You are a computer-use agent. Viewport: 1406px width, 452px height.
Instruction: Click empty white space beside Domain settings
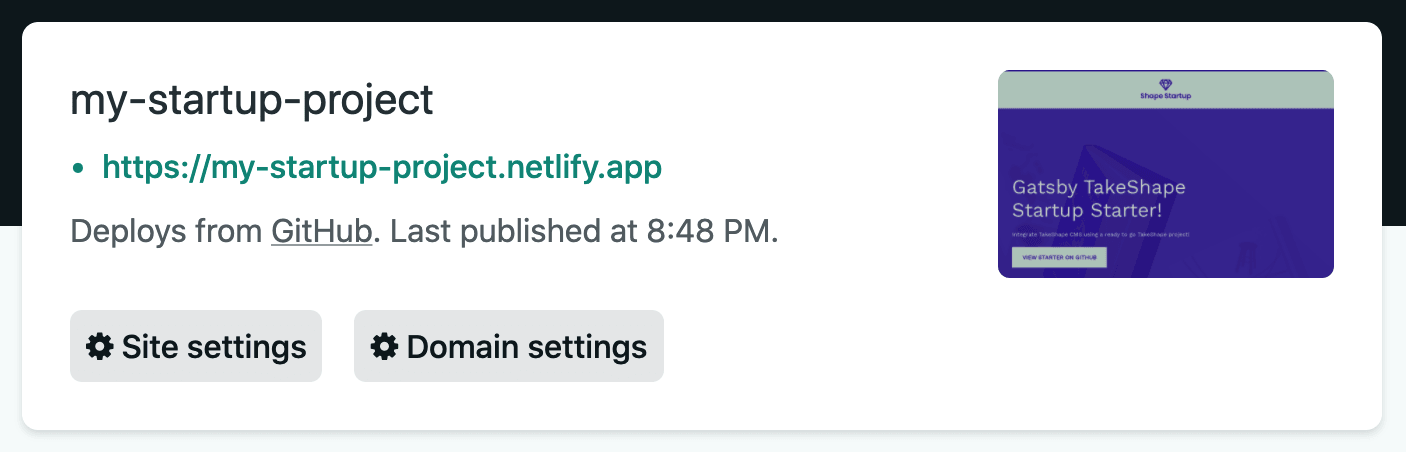tap(820, 346)
